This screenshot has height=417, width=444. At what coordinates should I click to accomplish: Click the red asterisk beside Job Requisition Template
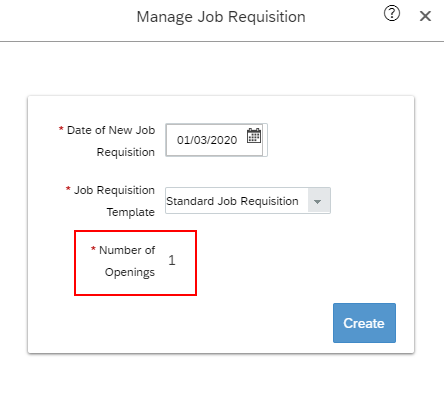coord(68,188)
